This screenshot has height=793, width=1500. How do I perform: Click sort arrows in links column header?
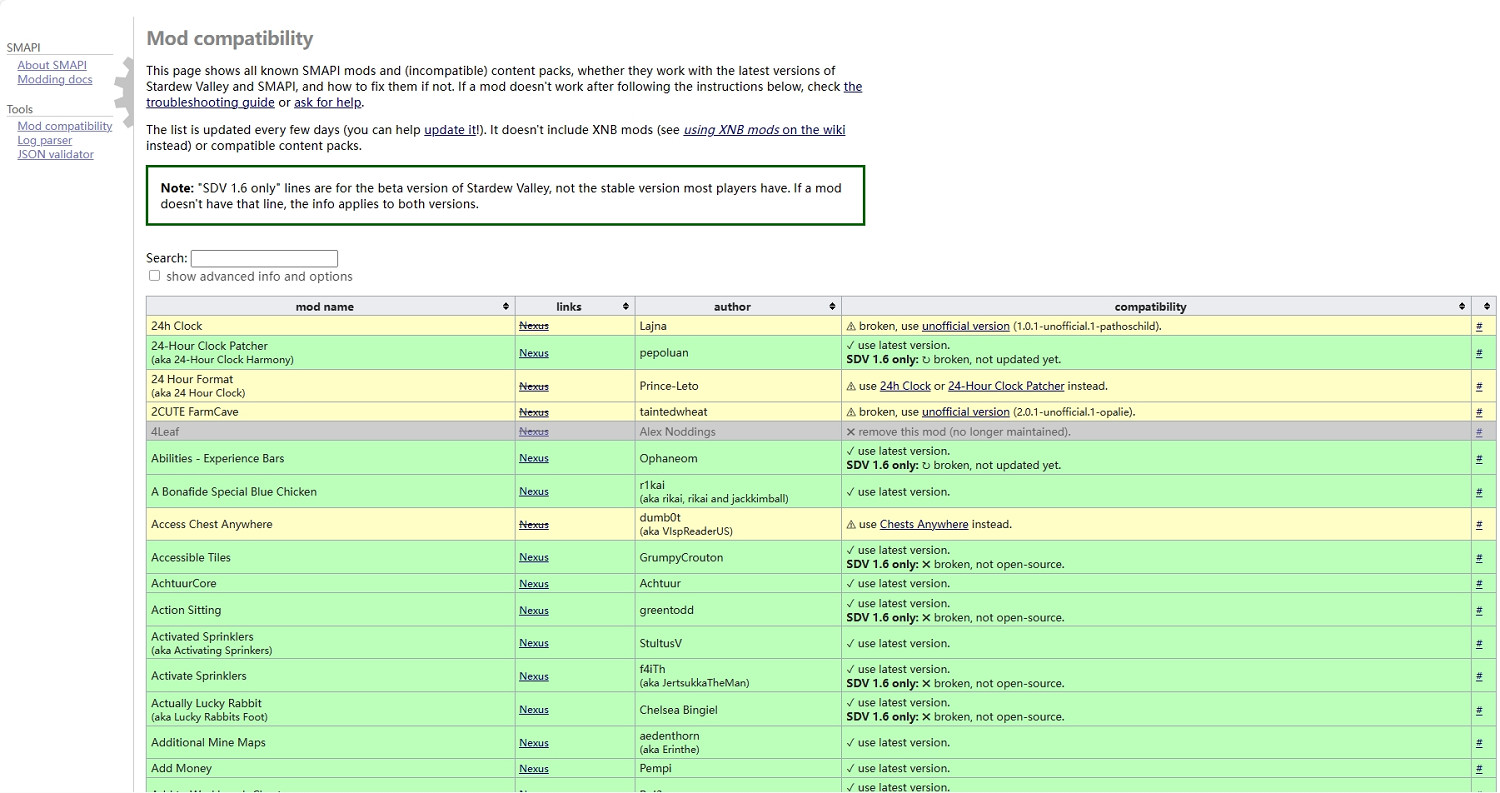tap(626, 307)
